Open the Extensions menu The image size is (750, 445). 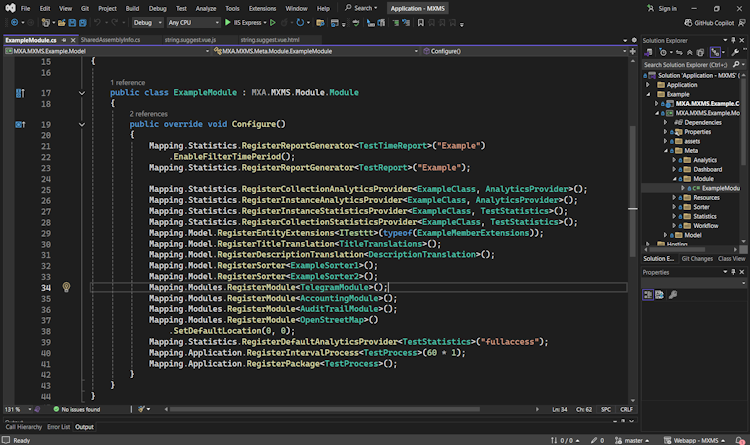coord(263,8)
